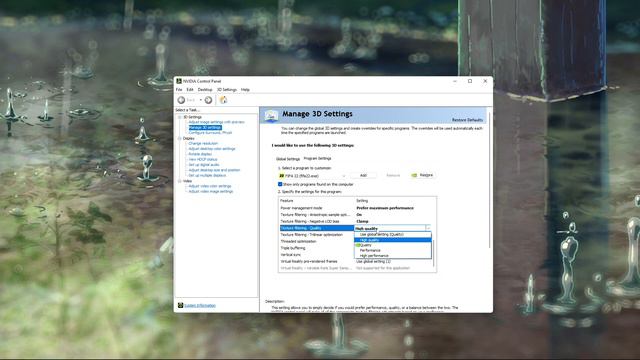Open Set up multiple displays
640x360 pixels.
point(207,175)
